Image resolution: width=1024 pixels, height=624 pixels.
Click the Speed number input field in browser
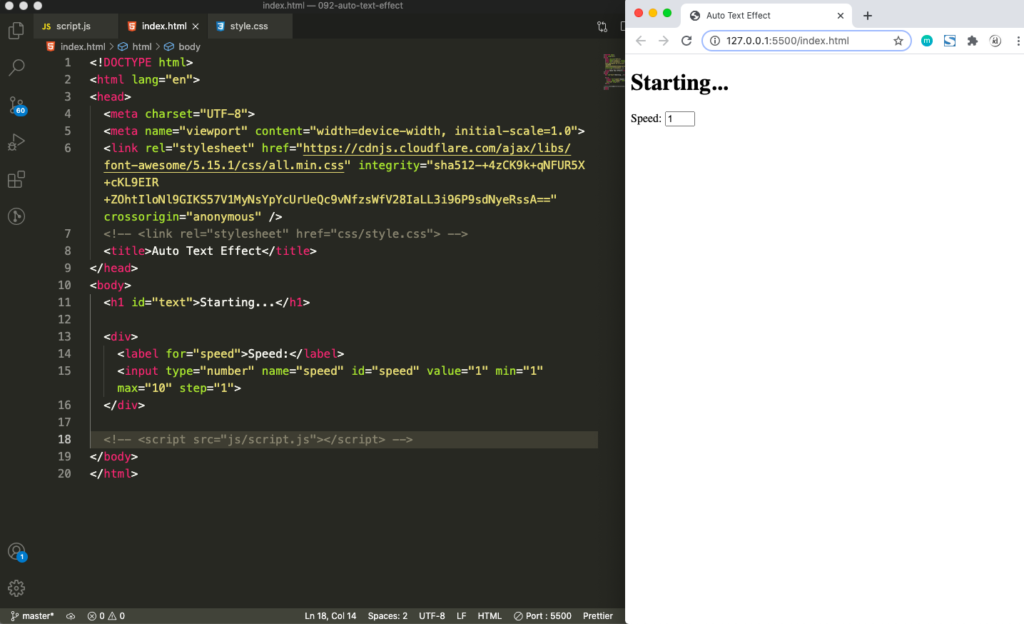679,119
